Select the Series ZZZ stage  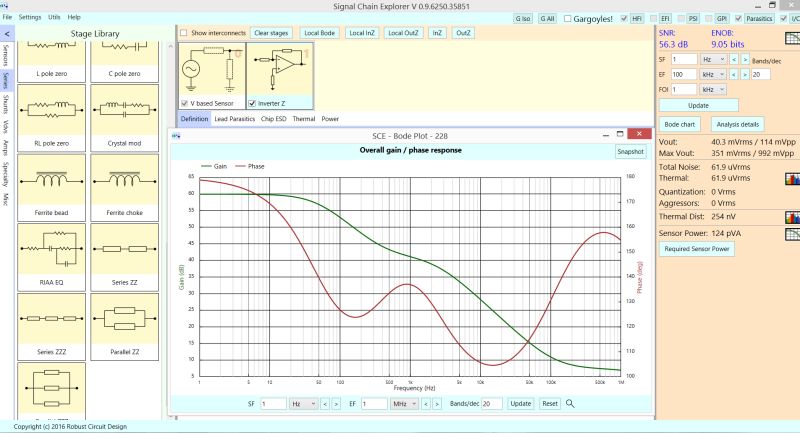[x=52, y=327]
